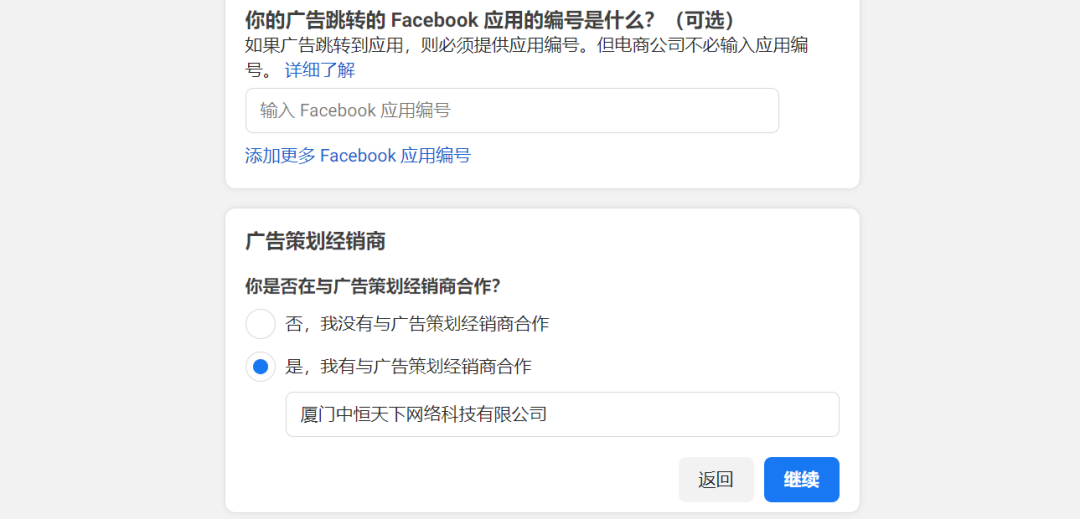Screen dimensions: 1080x519
Task: Click the blue dot inside selected 是 option
Action: coord(260,367)
